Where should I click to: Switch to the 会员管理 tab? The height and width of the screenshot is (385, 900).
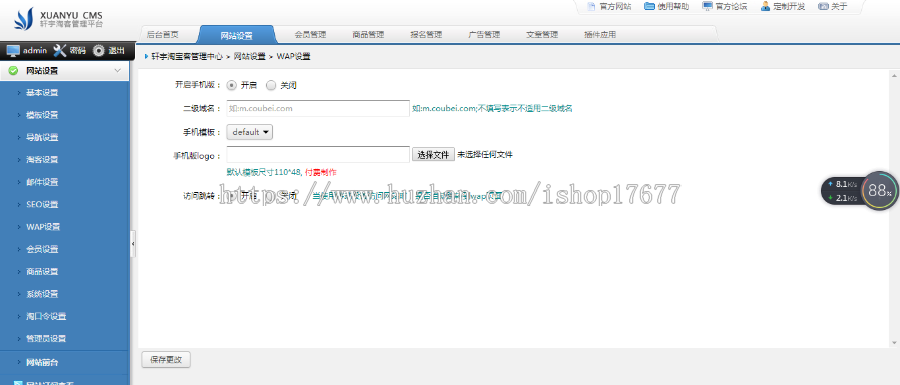click(311, 34)
